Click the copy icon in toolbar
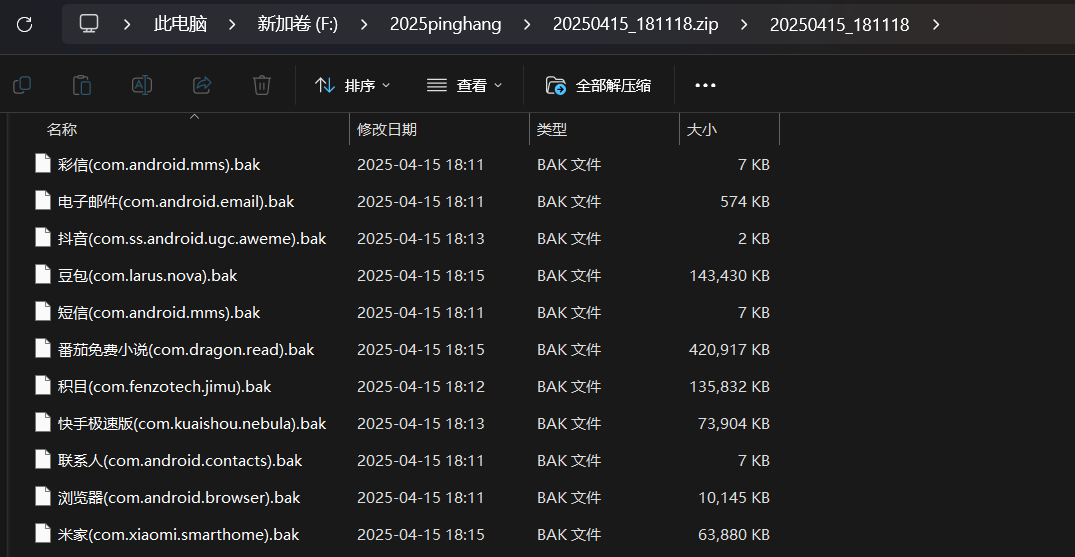Image resolution: width=1075 pixels, height=557 pixels. coord(22,85)
